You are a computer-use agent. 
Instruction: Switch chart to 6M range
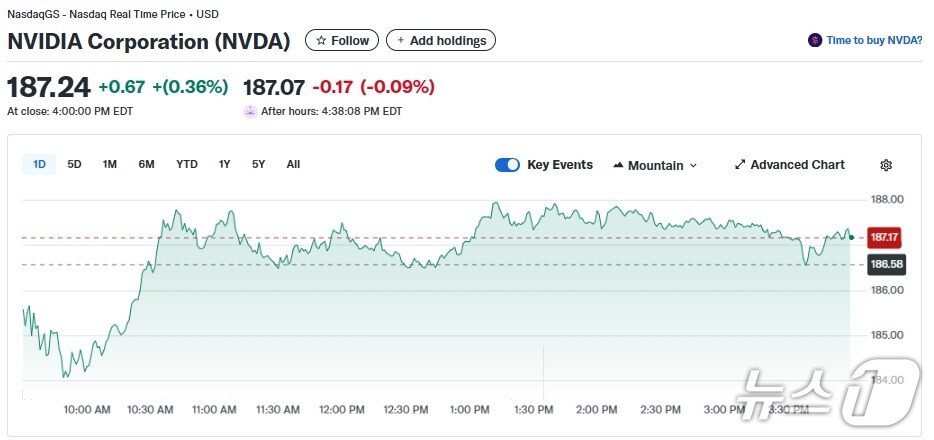click(x=146, y=164)
